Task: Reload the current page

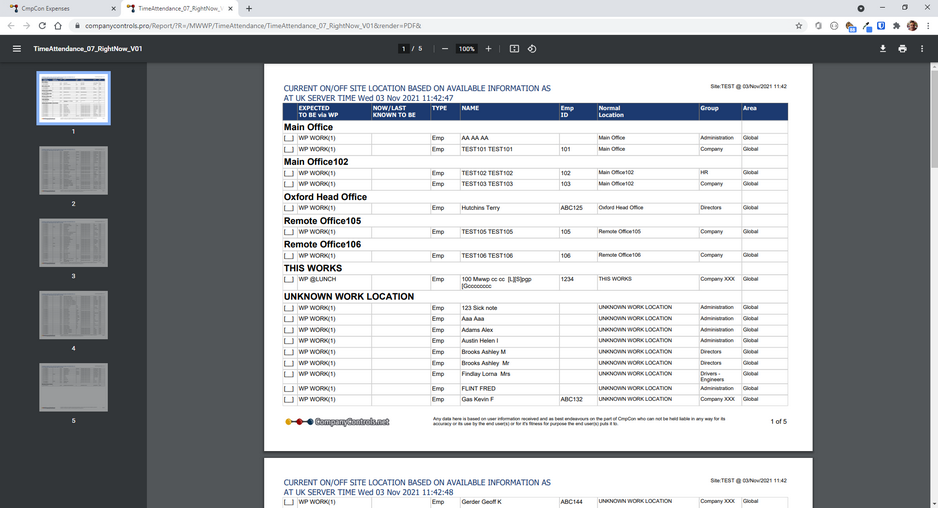Action: click(42, 26)
